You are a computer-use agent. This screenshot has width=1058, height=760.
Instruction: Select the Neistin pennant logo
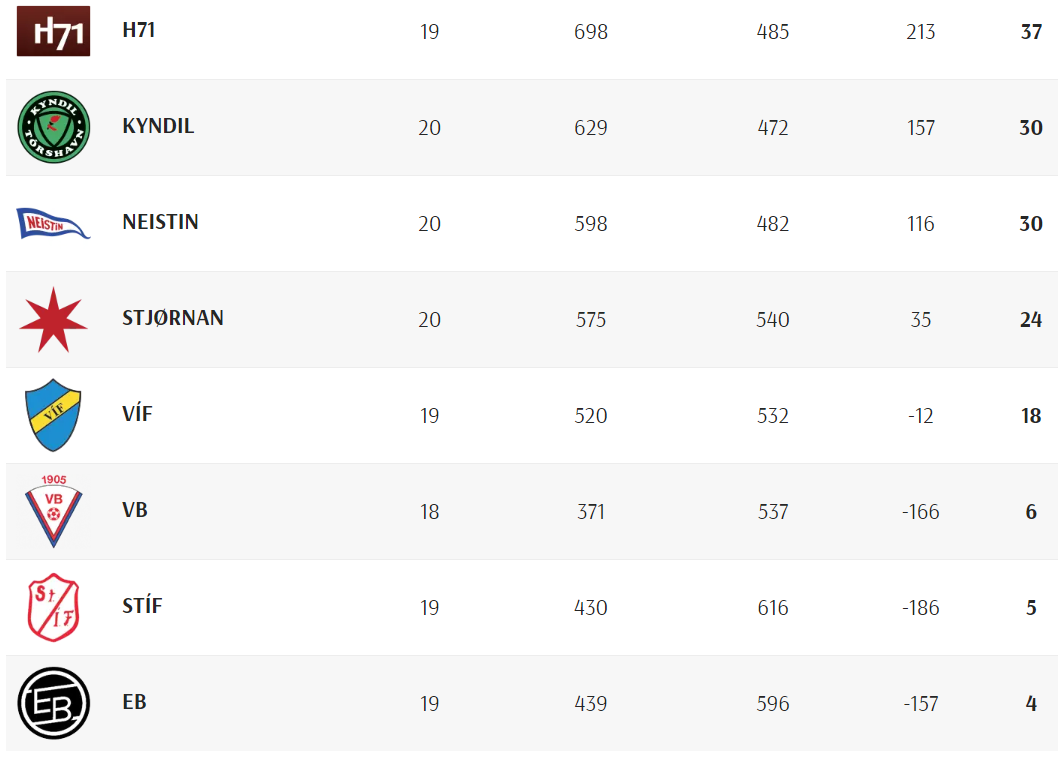coord(53,223)
